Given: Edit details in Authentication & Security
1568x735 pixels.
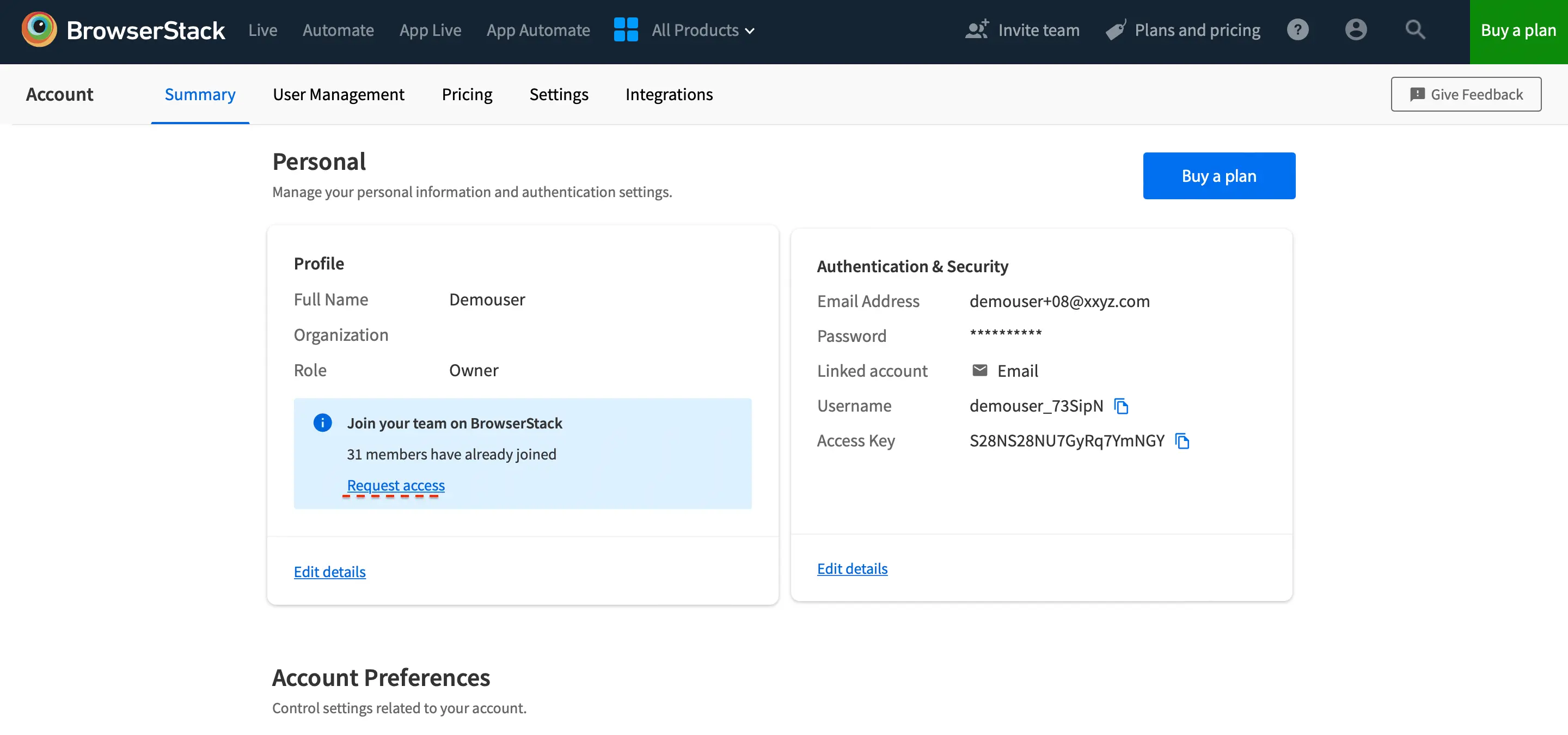Looking at the screenshot, I should [852, 568].
